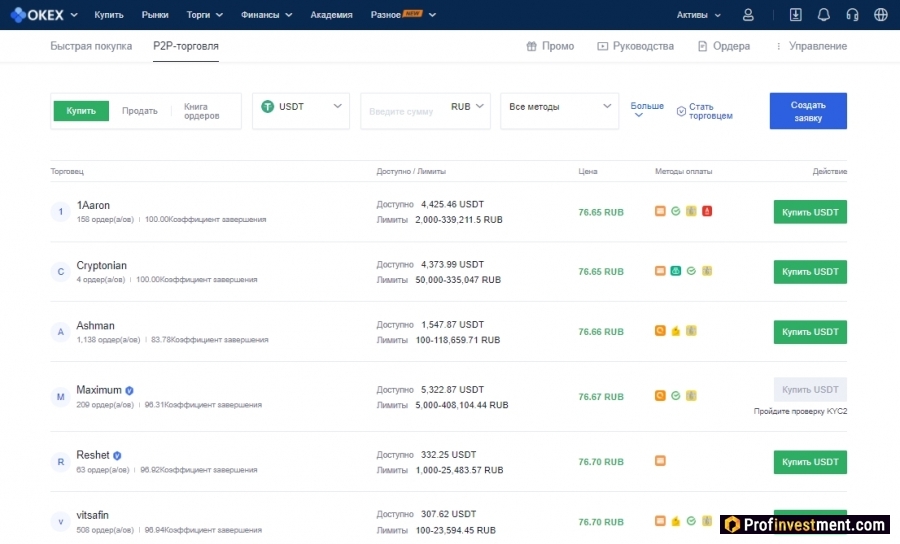Click the 1Aaron avatar circle

tap(60, 212)
